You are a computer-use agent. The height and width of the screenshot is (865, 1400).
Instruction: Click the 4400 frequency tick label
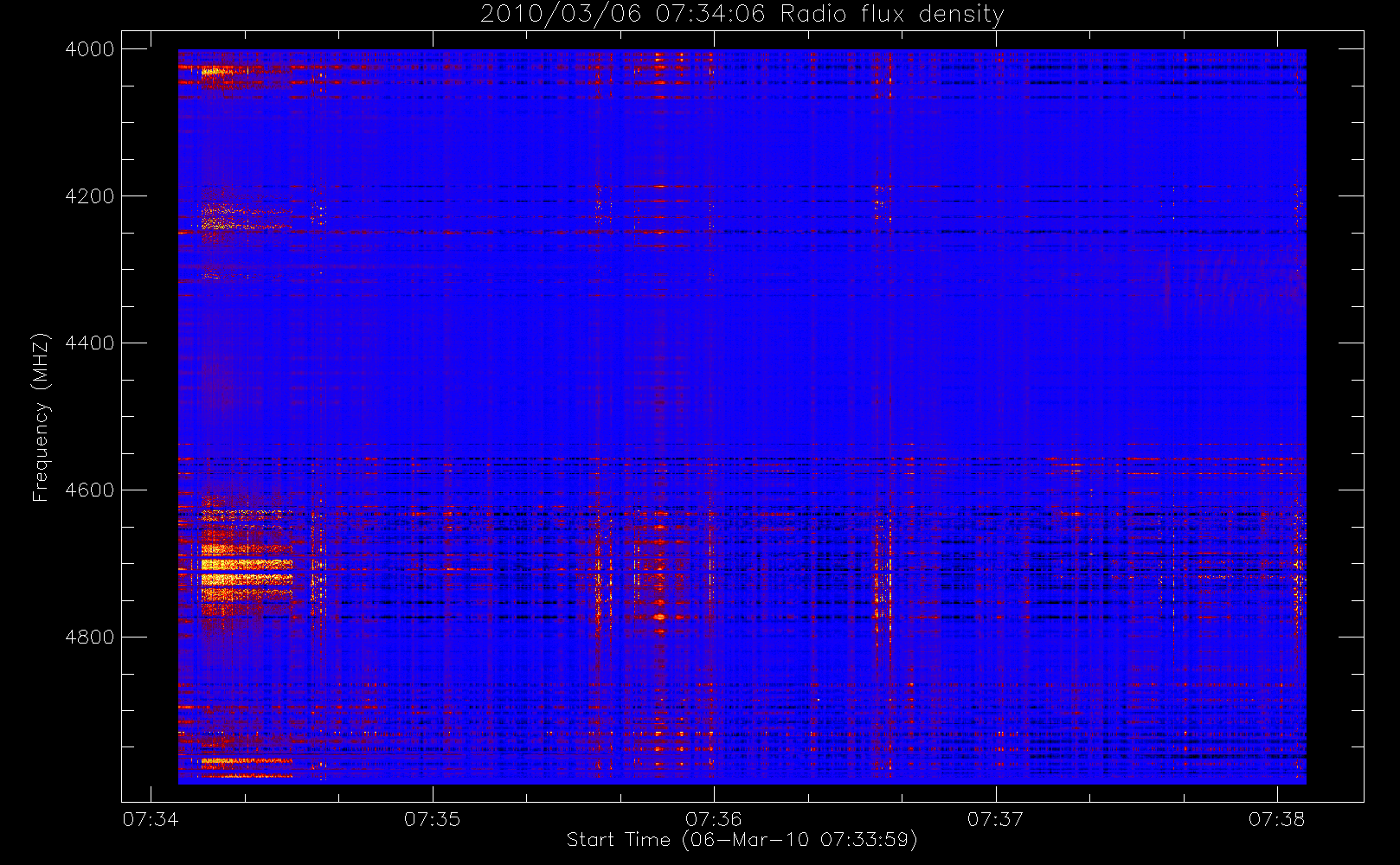[89, 343]
